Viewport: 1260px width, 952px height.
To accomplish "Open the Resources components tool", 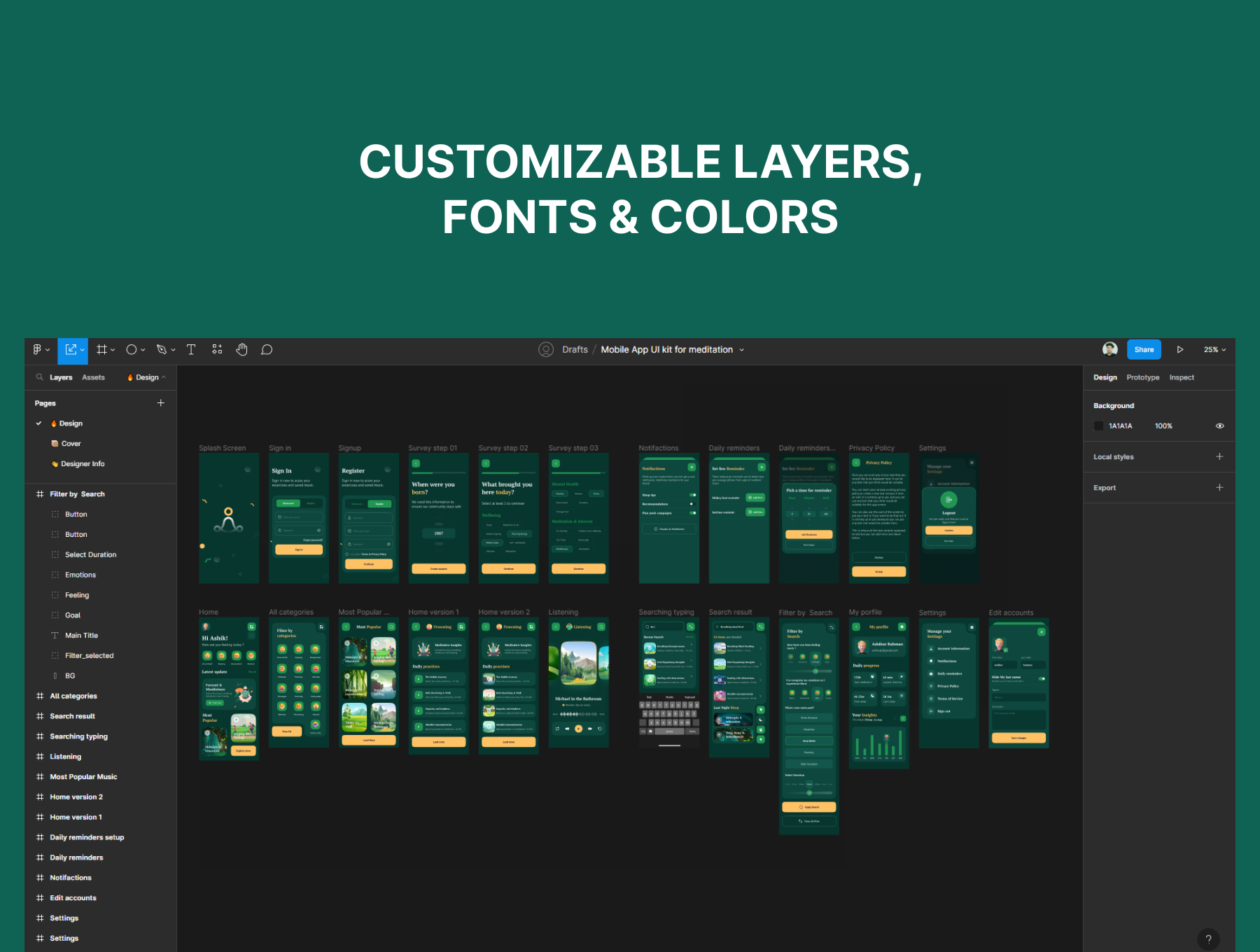I will pos(217,350).
